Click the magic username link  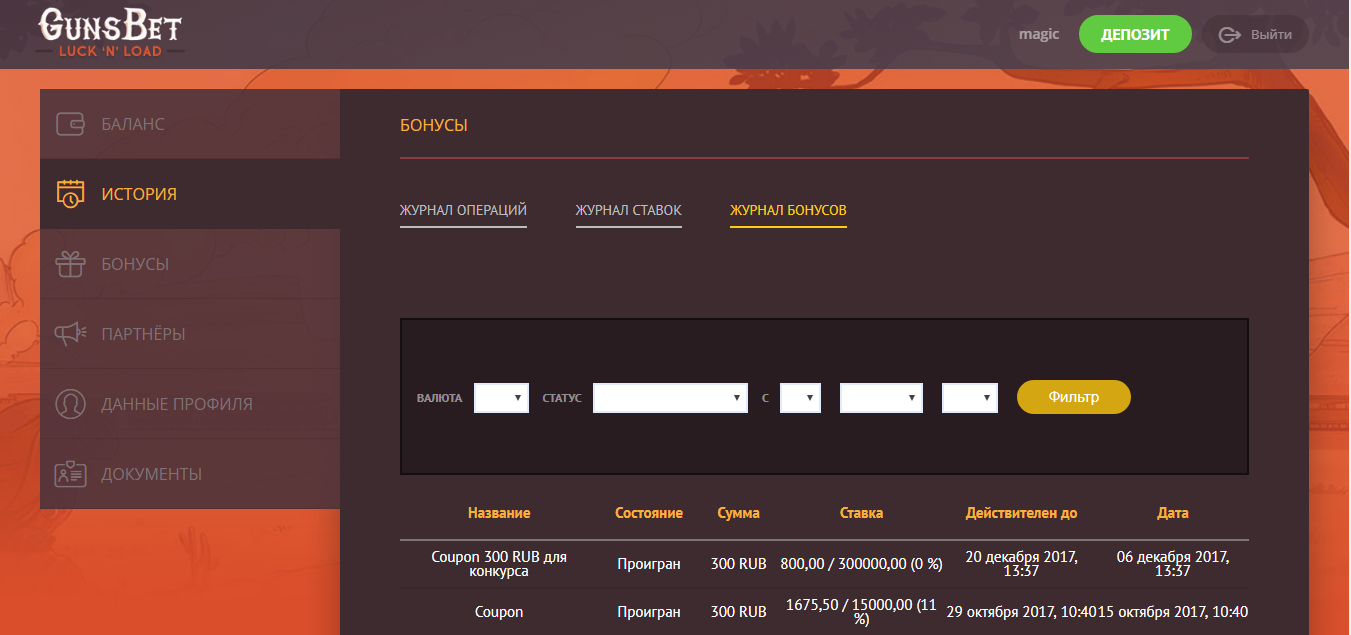(1038, 33)
